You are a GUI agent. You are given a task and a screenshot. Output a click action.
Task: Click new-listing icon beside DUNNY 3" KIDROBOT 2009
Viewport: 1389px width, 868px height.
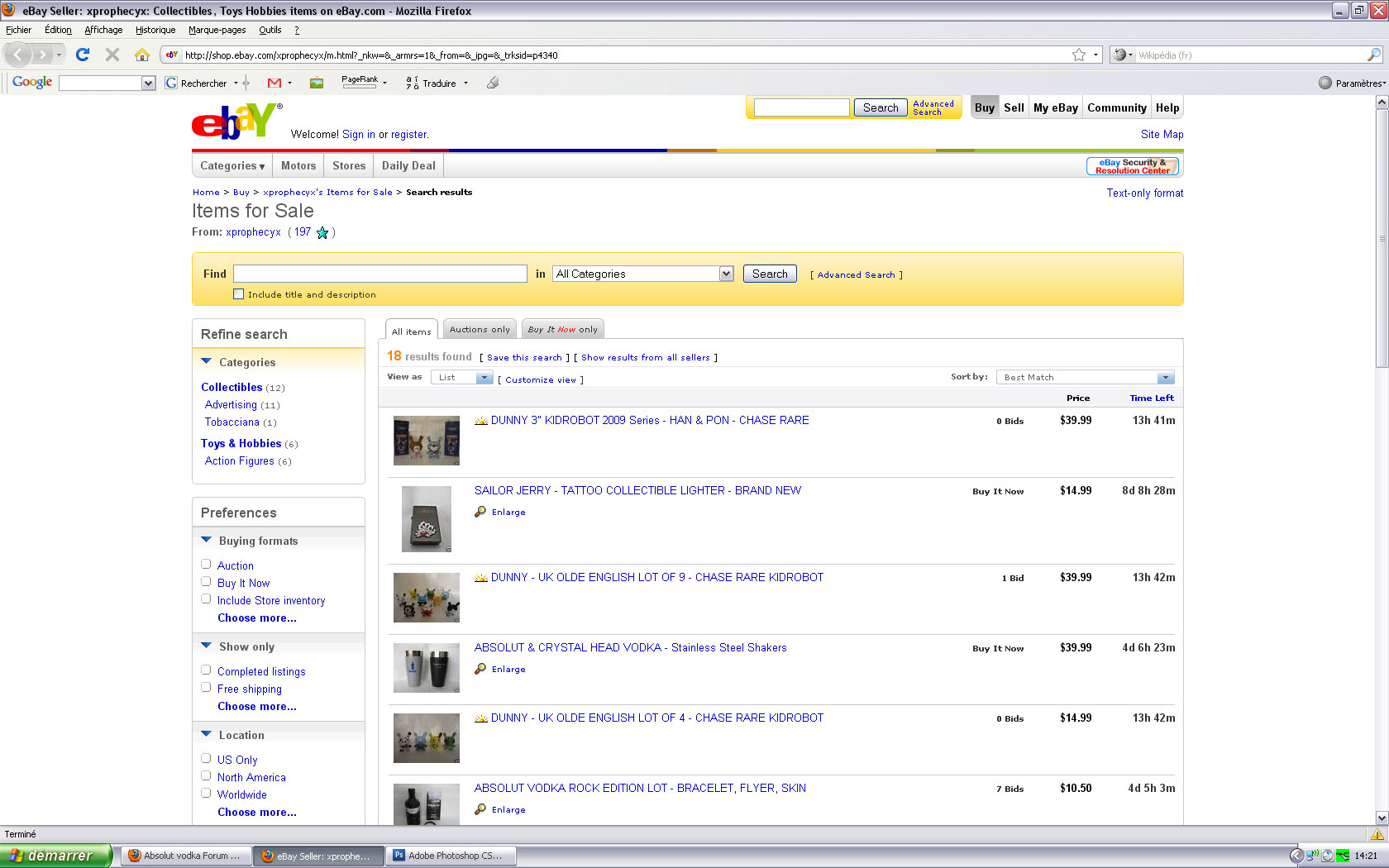click(481, 421)
